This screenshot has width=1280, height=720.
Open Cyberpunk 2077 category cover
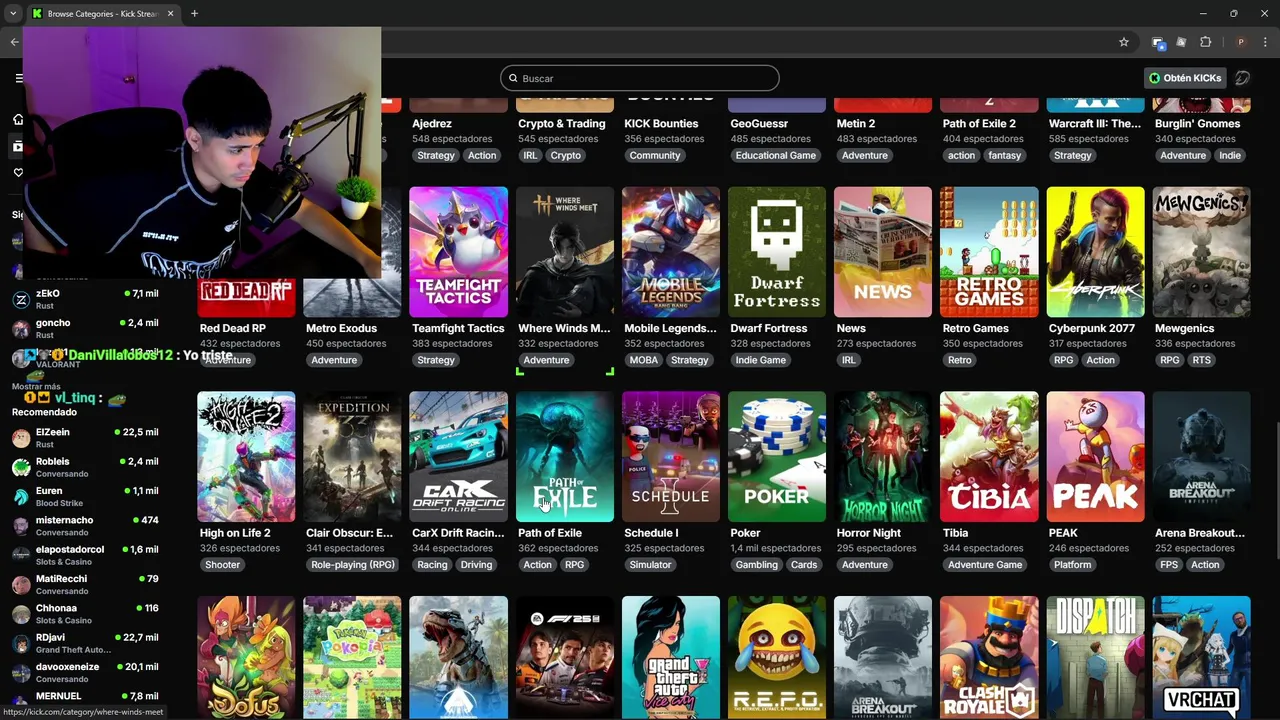pyautogui.click(x=1095, y=252)
